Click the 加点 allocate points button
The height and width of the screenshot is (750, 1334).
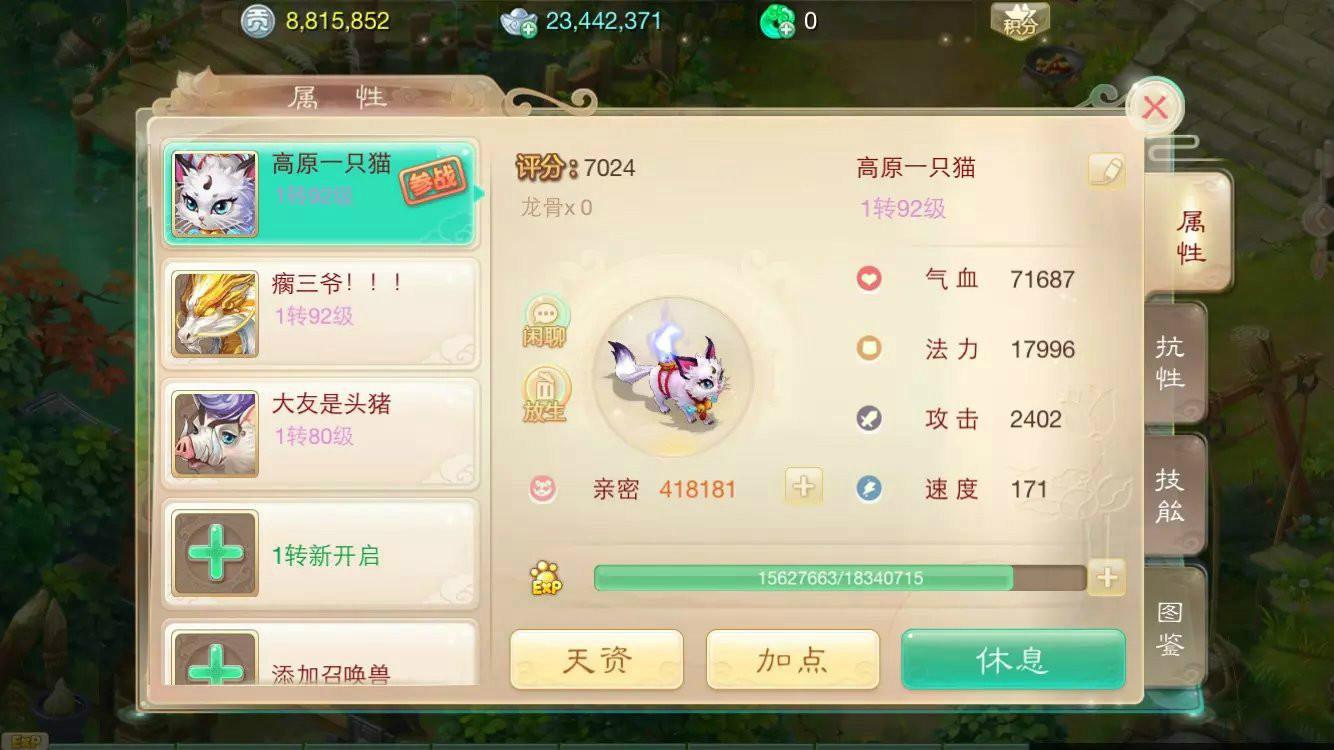click(793, 660)
